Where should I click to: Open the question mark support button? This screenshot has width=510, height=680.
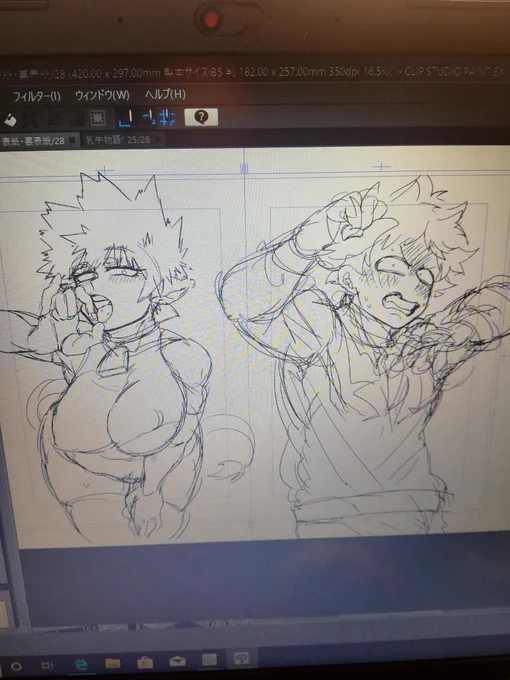point(201,117)
